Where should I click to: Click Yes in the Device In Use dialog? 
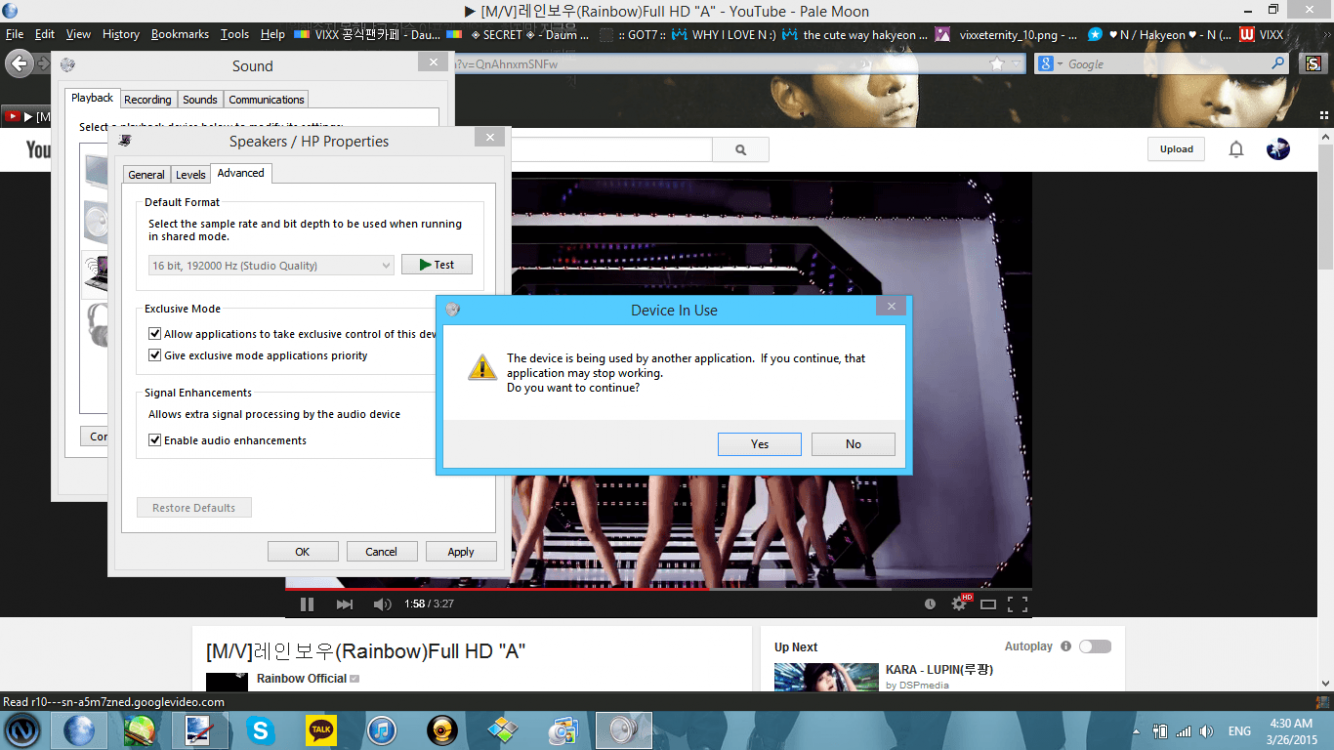pyautogui.click(x=759, y=444)
